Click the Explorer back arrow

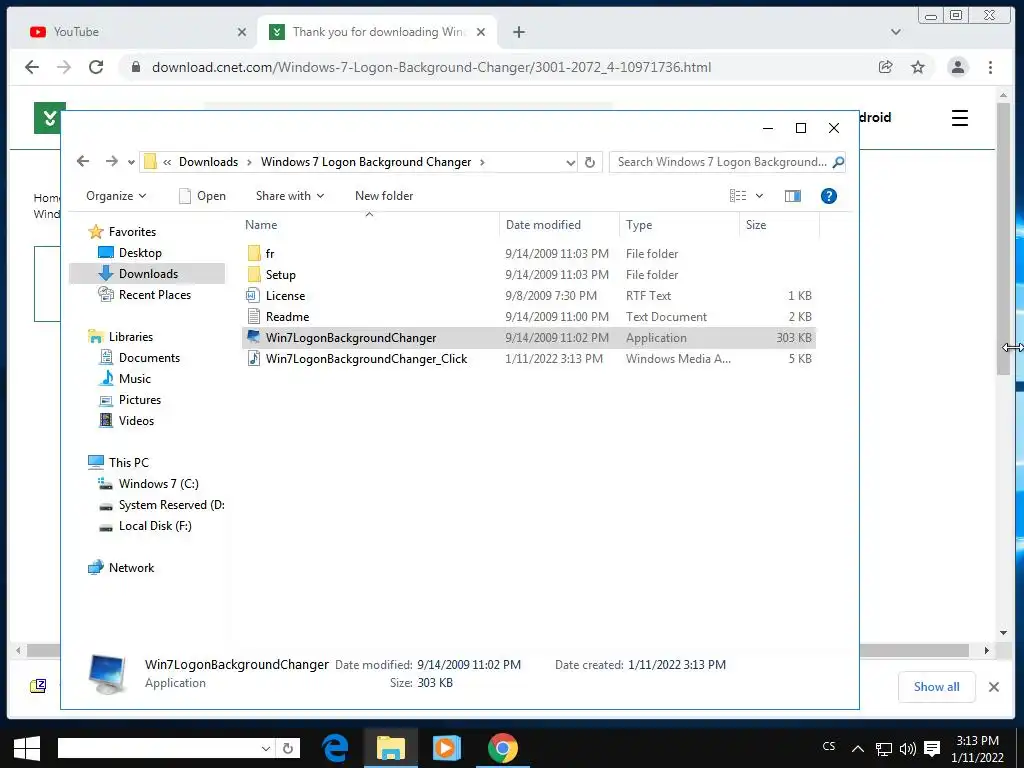[x=83, y=161]
